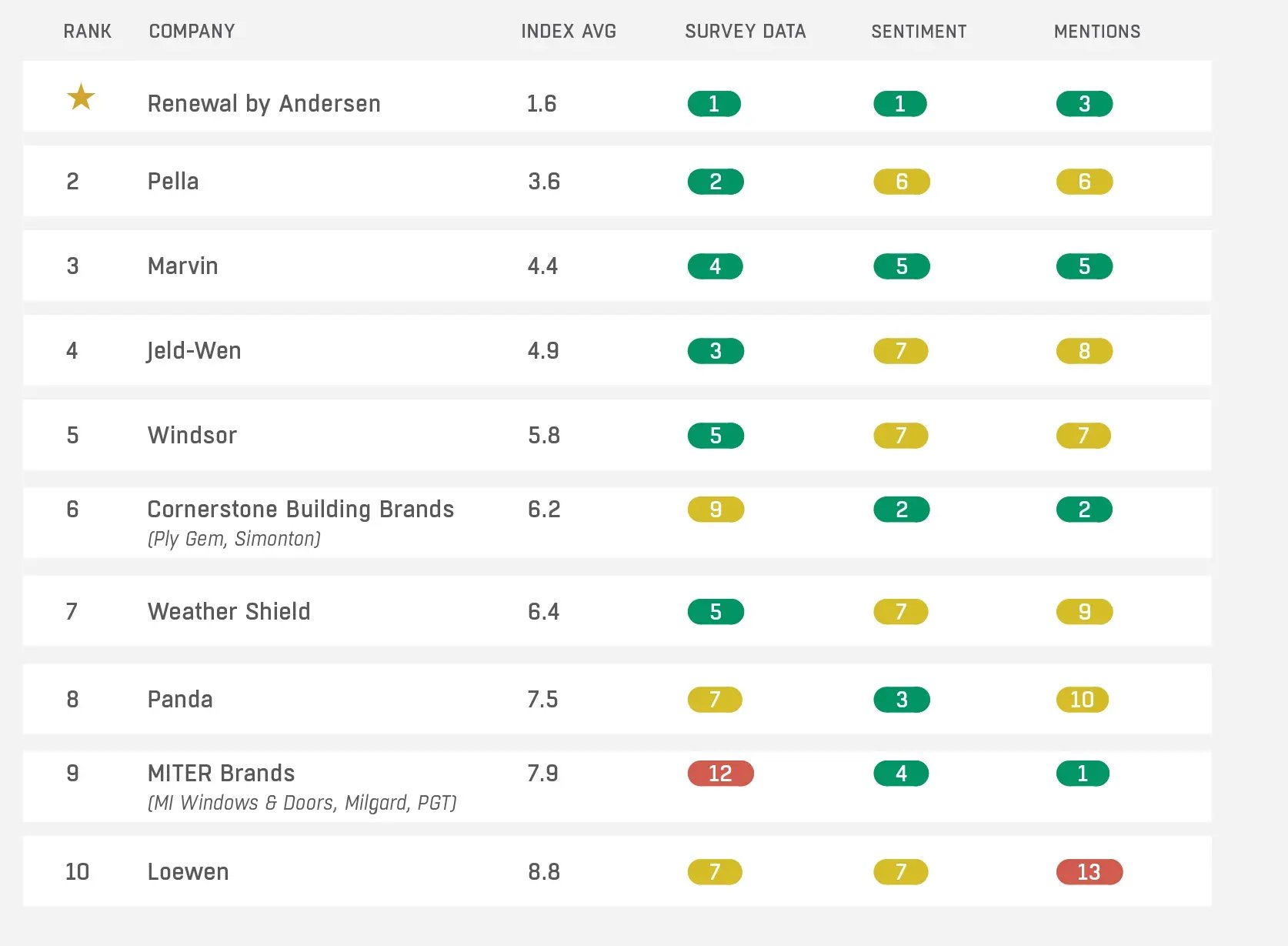Viewport: 1288px width, 946px height.
Task: Click Marvin's index average value 4.4
Action: tap(542, 266)
